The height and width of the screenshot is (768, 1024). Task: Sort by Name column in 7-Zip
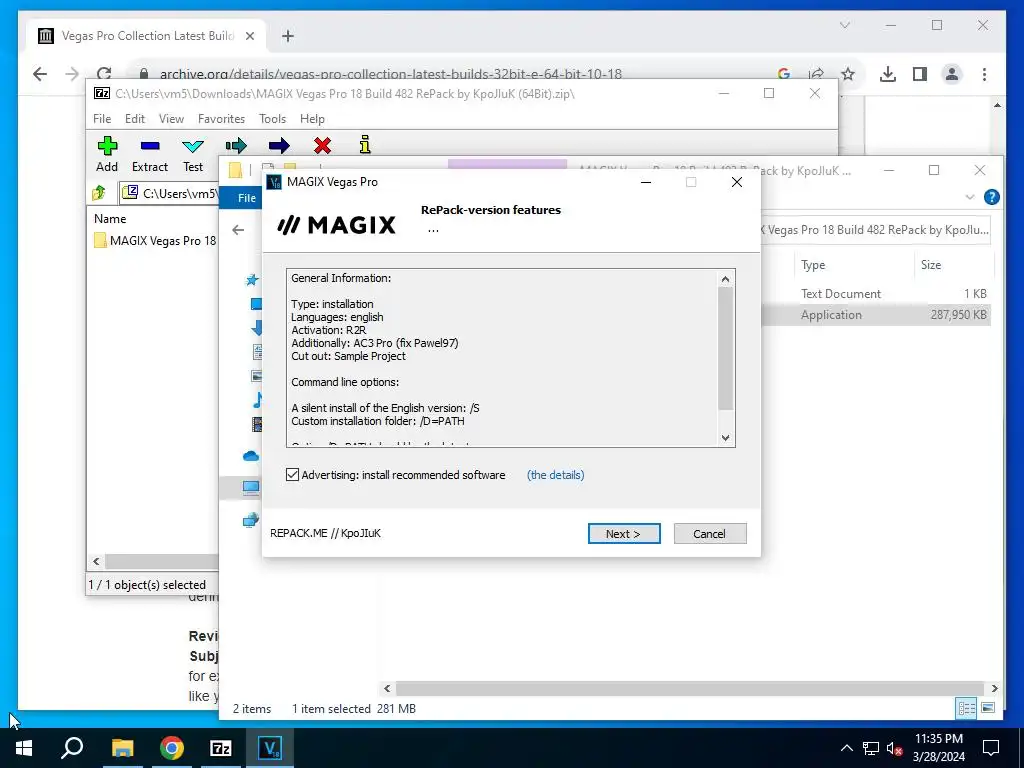[x=110, y=219]
